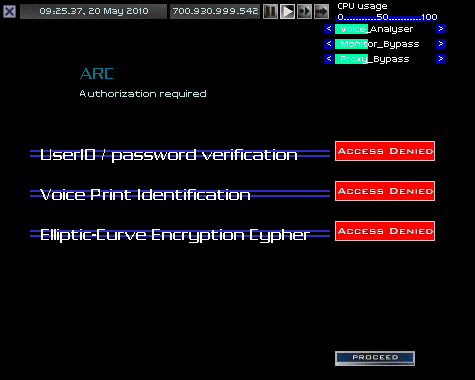Decrease CPU priority of Voice_Analyser
475x380 pixels.
coord(329,29)
